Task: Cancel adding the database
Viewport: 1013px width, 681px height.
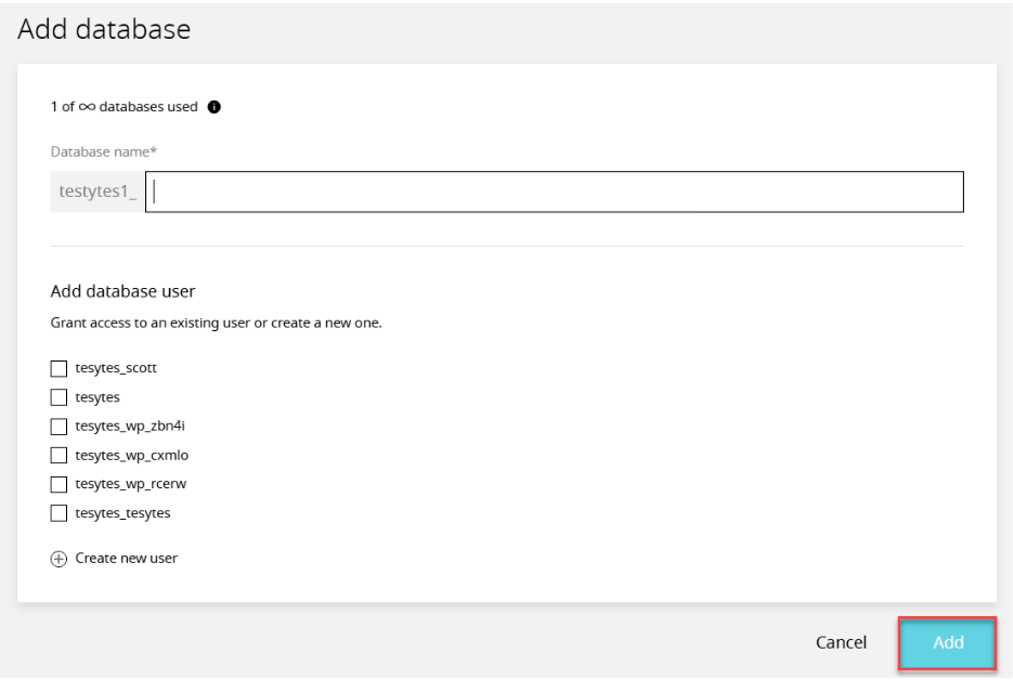Action: pos(841,643)
